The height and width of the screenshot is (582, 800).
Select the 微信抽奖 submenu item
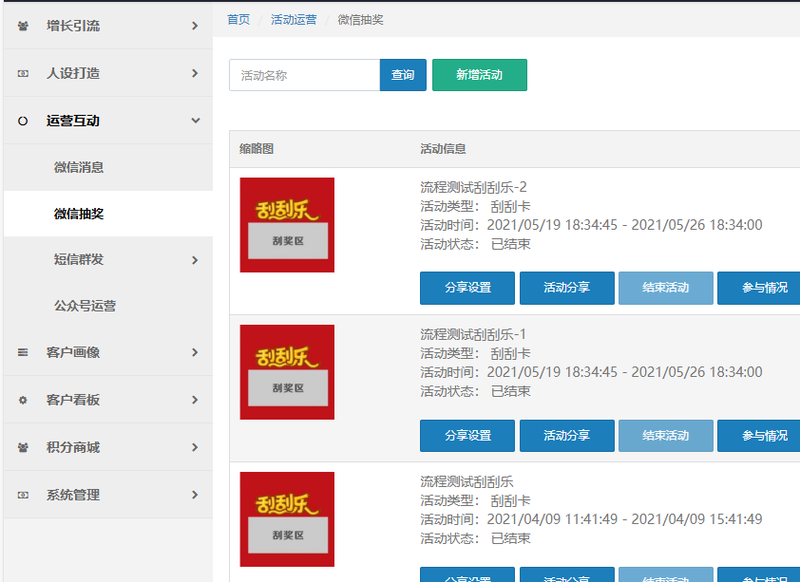(x=79, y=214)
